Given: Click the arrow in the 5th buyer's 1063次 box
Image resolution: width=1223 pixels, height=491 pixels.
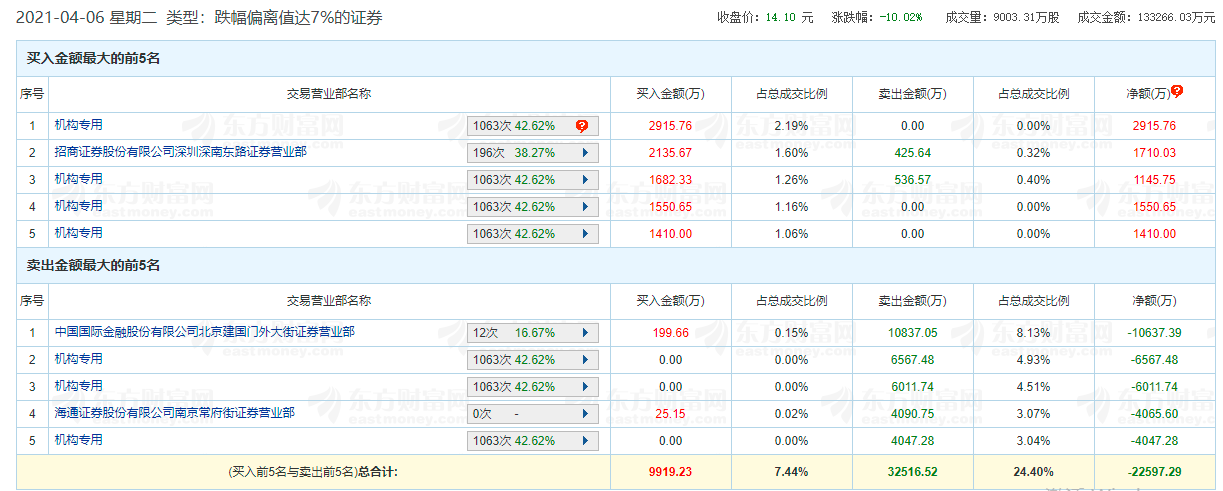Looking at the screenshot, I should 584,234.
